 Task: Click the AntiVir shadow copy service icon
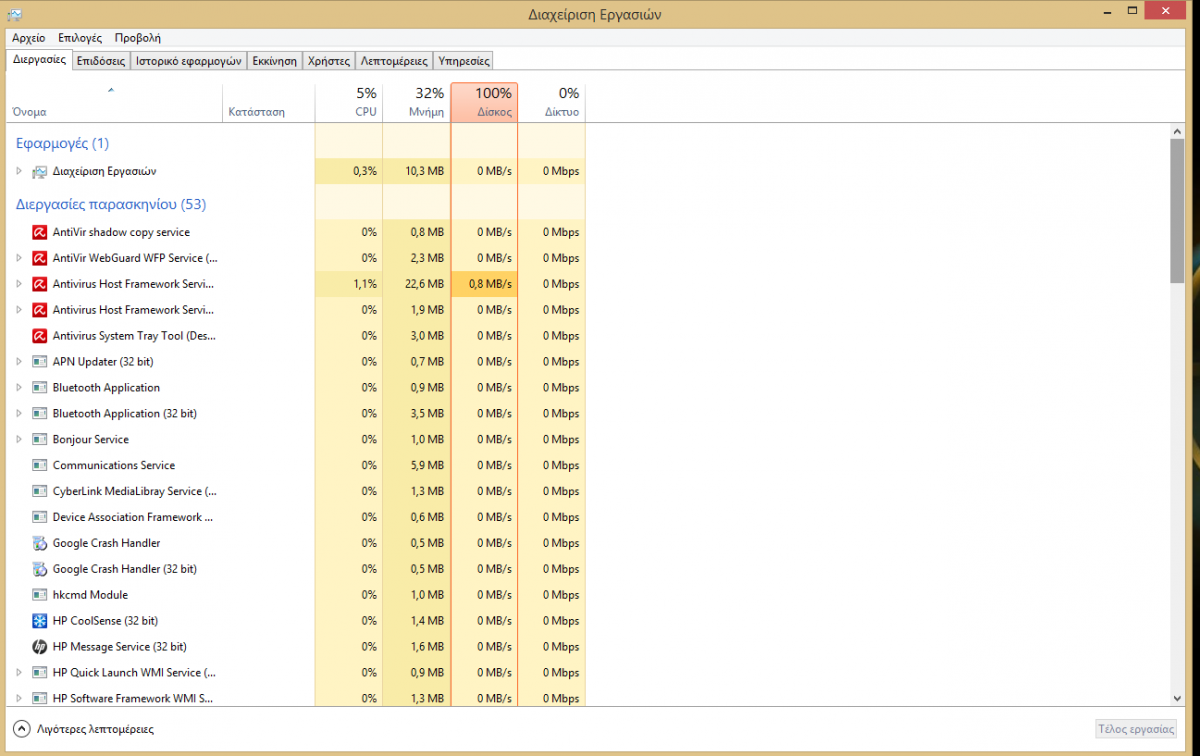(40, 232)
